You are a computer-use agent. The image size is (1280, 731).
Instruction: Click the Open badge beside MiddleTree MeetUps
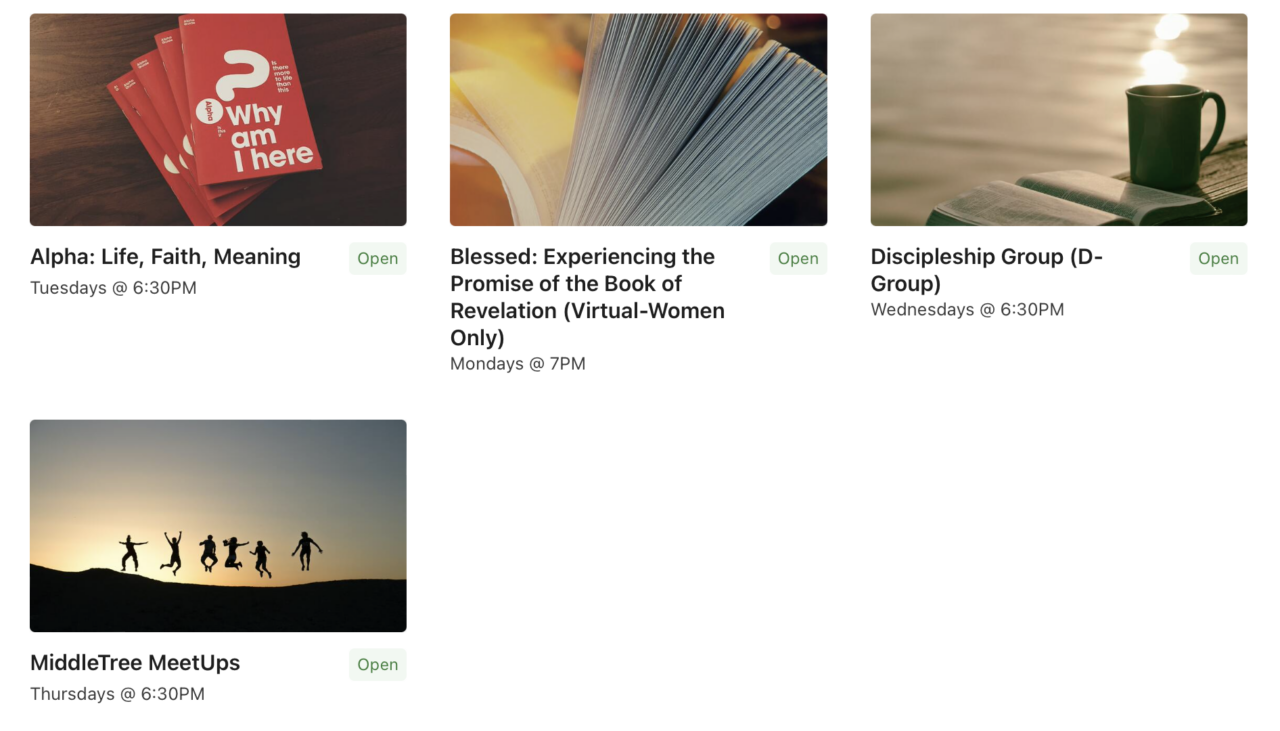point(378,664)
